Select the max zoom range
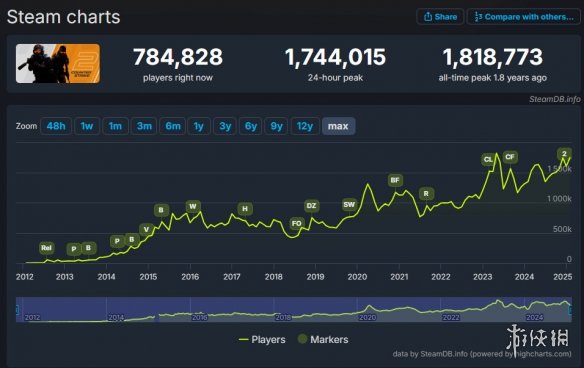 (338, 126)
